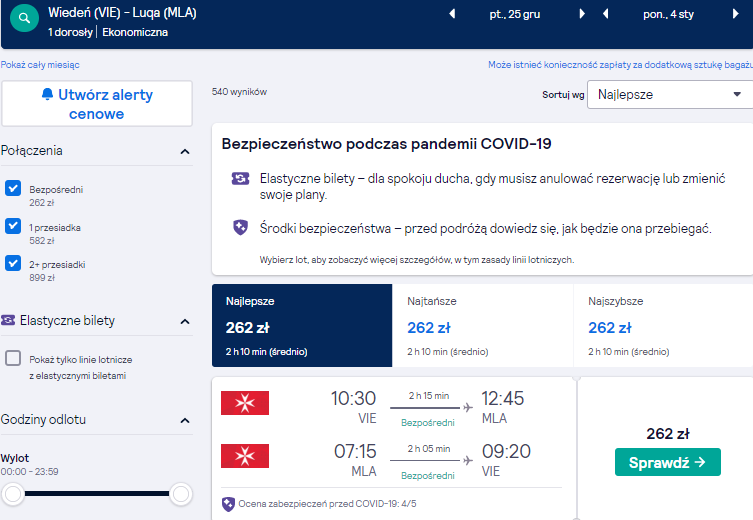The height and width of the screenshot is (520, 753).
Task: Click the 262 zł price above Sprawdź
Action: tap(668, 434)
